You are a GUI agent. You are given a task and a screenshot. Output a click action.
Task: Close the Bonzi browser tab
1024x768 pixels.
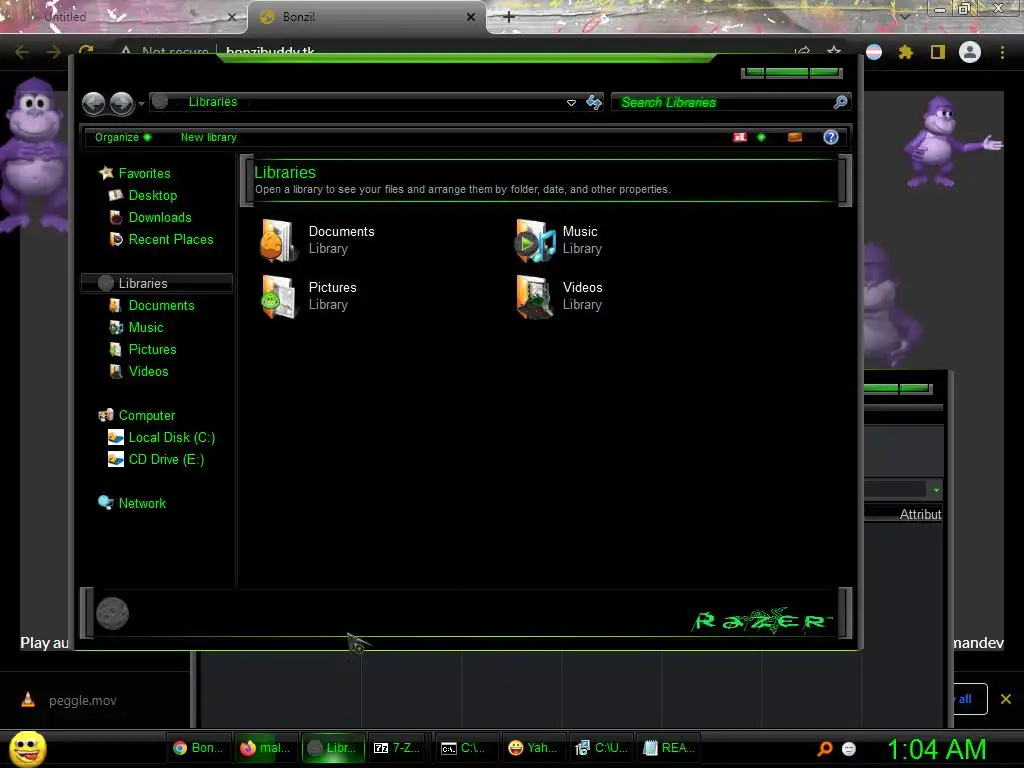(471, 17)
